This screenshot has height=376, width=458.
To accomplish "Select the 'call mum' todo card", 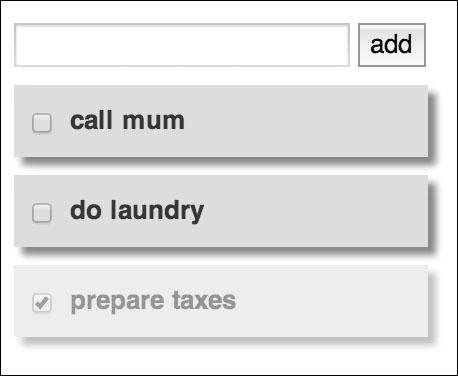I will (x=221, y=121).
